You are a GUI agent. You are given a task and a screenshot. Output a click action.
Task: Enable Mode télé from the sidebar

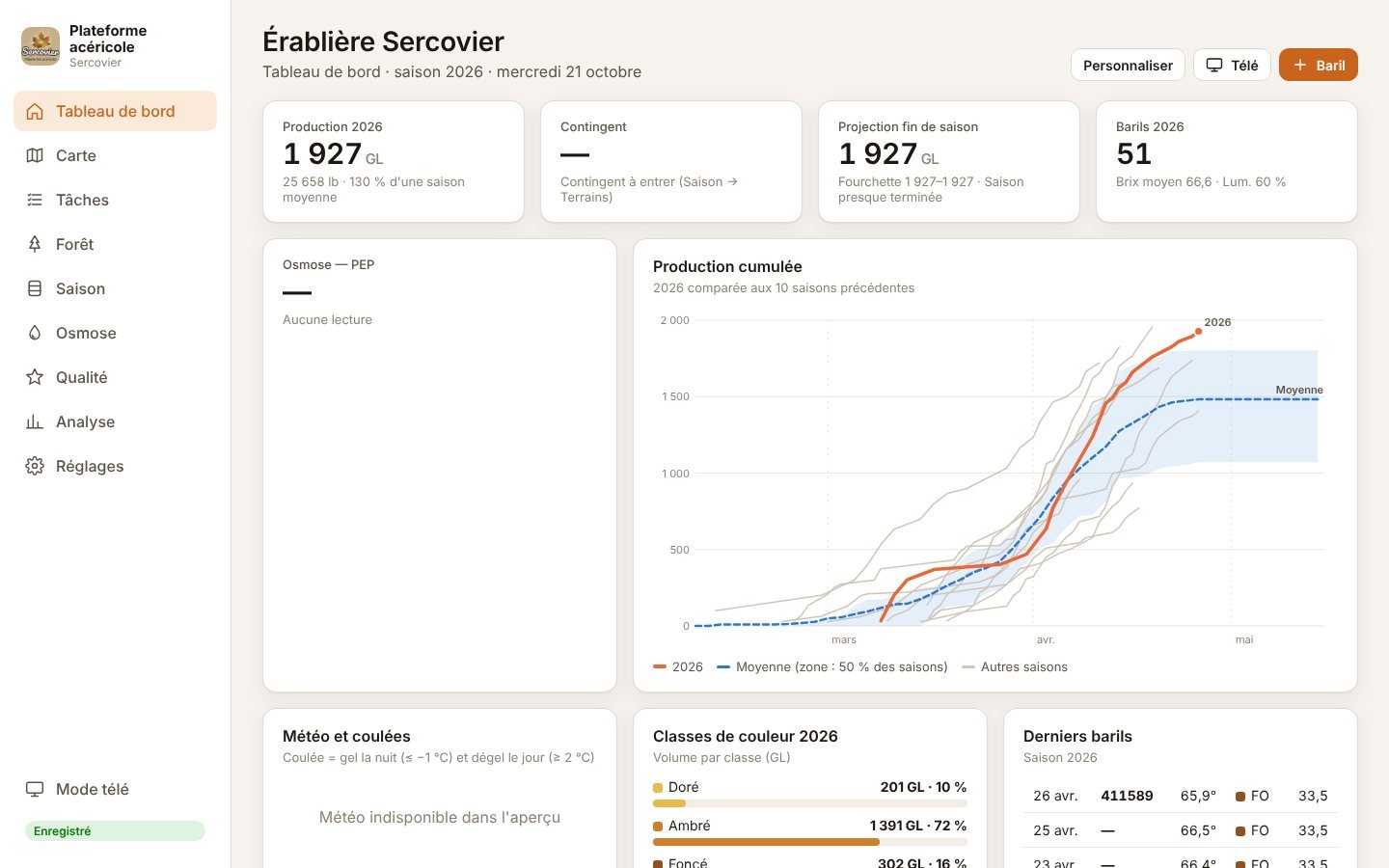pos(115,789)
